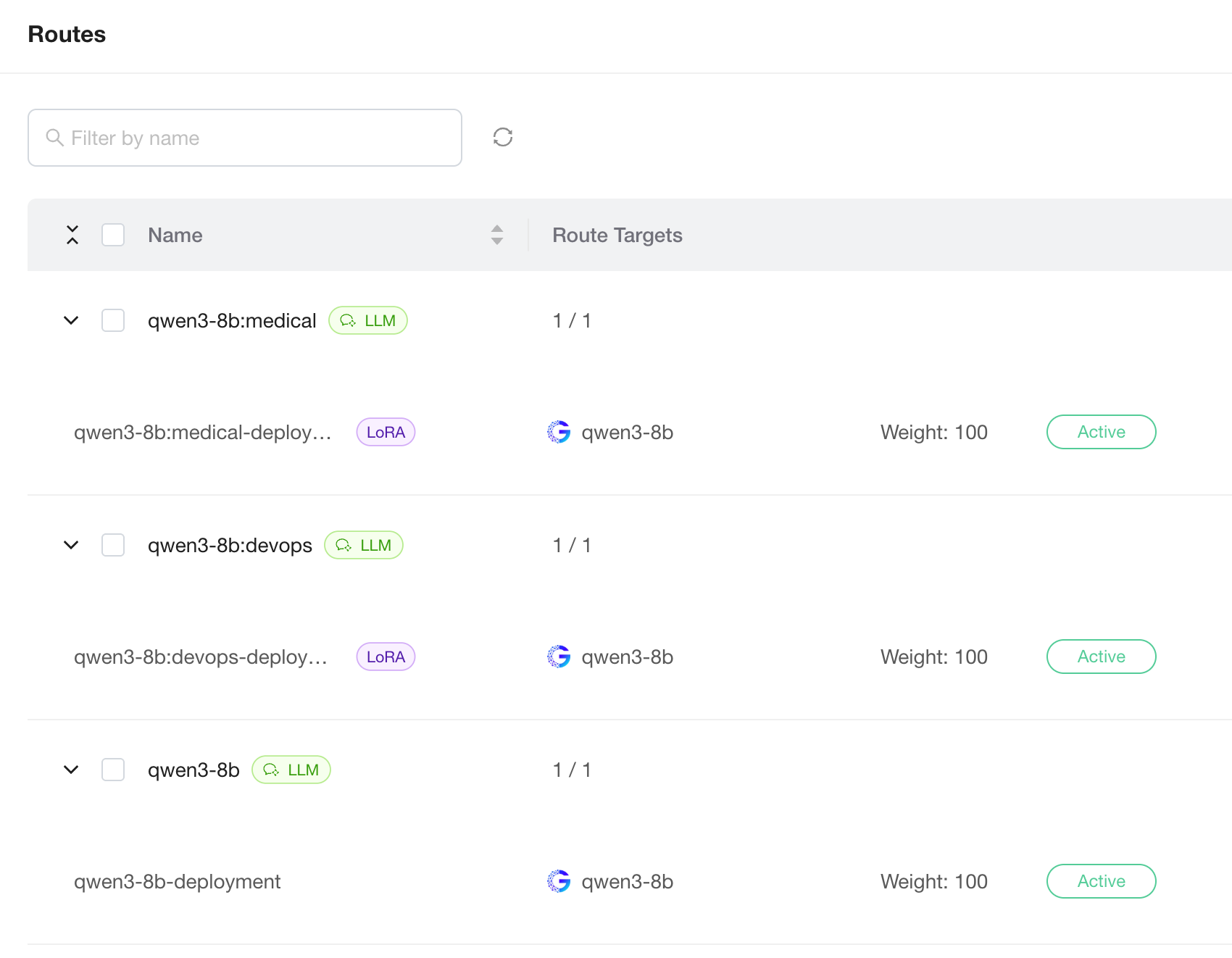This screenshot has width=1232, height=958.
Task: Click the Route Targets column header
Action: pyautogui.click(x=617, y=235)
